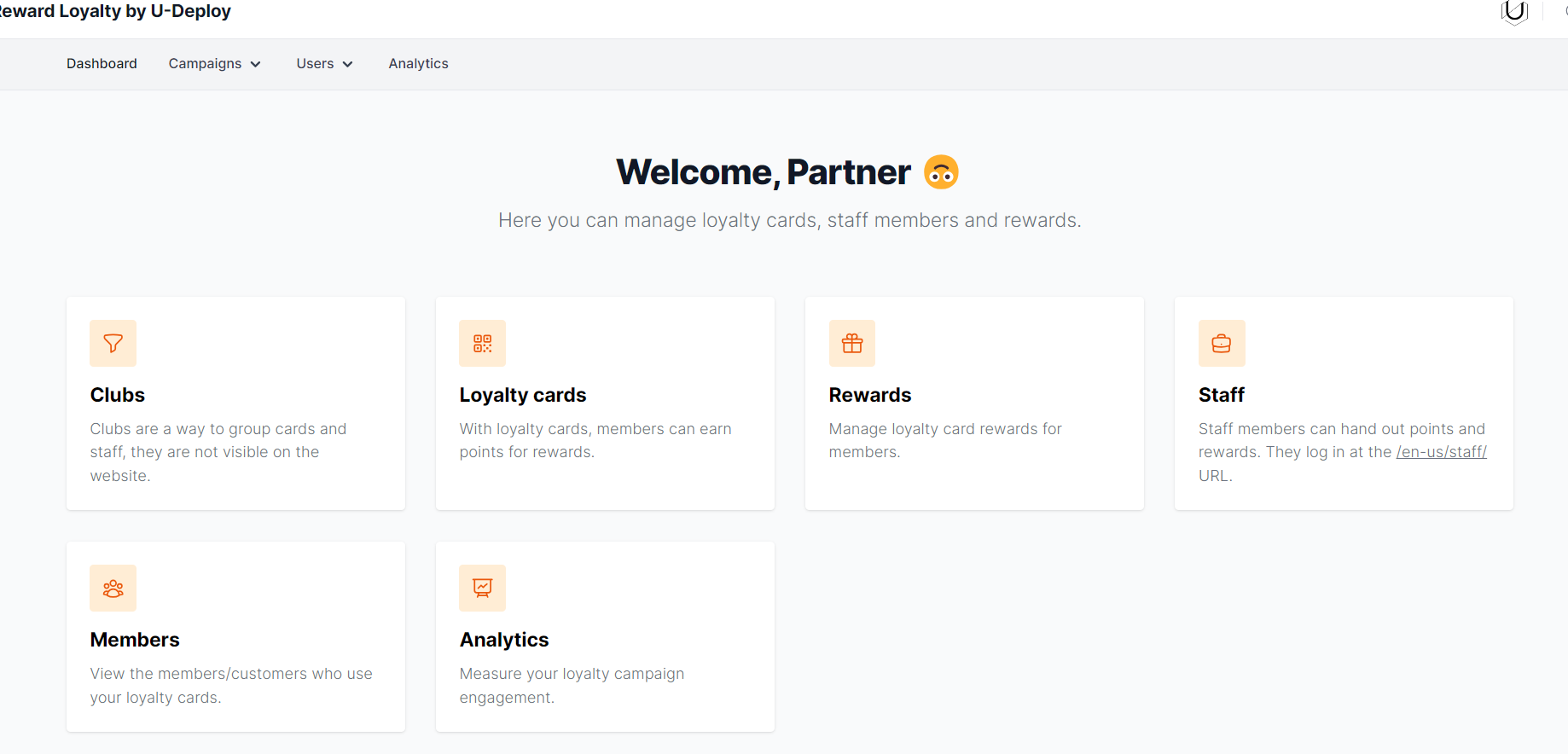Click the Analytics card heading
The height and width of the screenshot is (754, 1568).
(503, 640)
